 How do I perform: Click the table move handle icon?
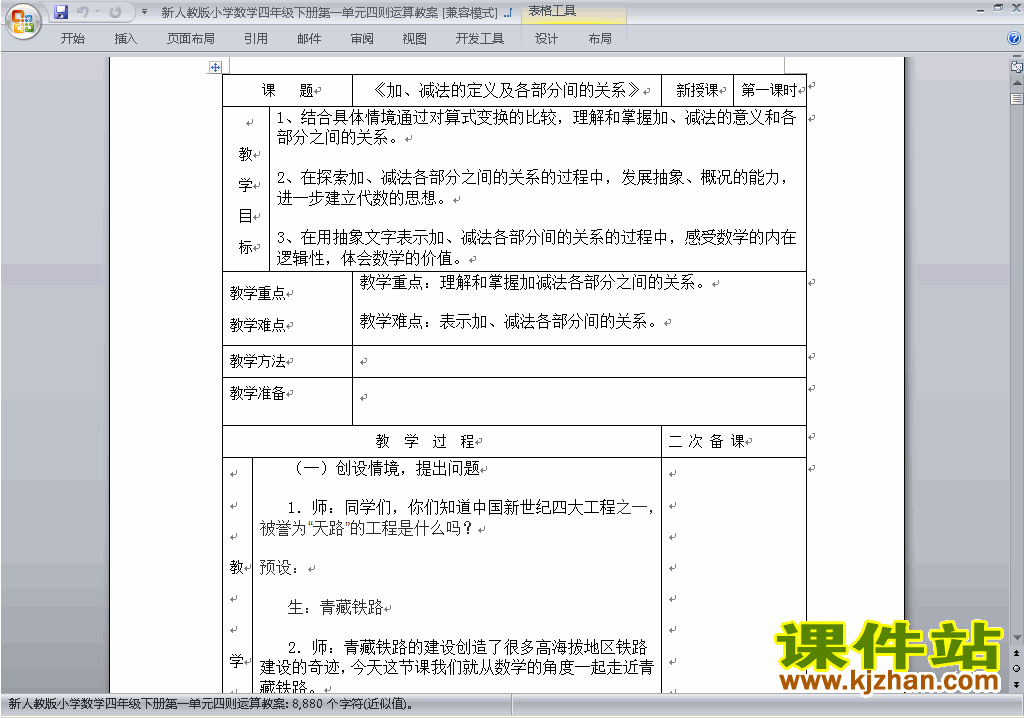(x=215, y=67)
